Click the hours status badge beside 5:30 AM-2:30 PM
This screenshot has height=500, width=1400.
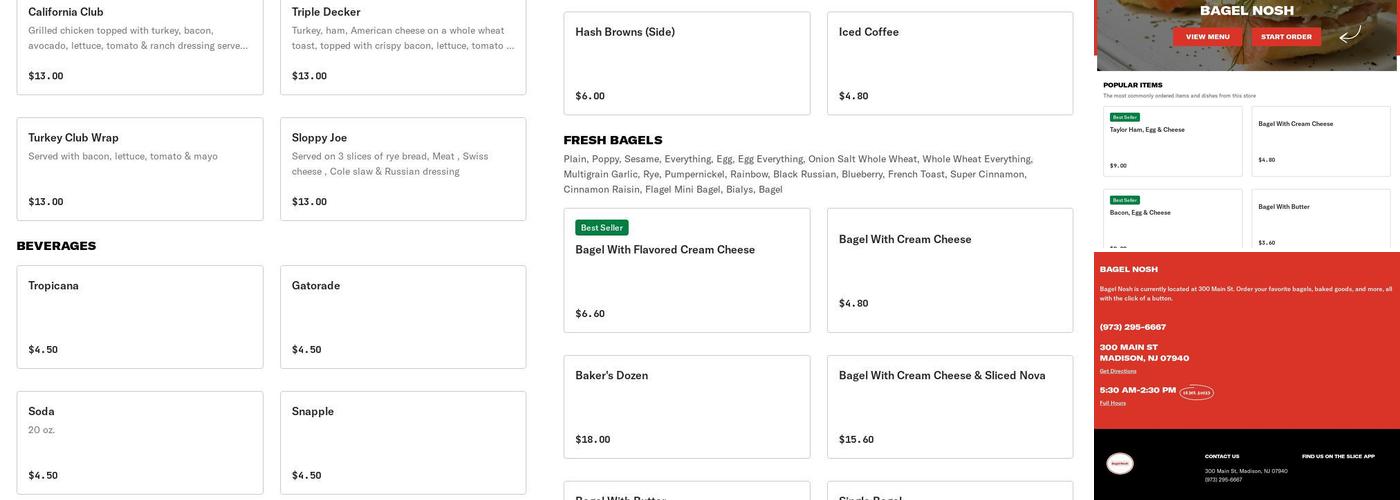tap(1196, 393)
